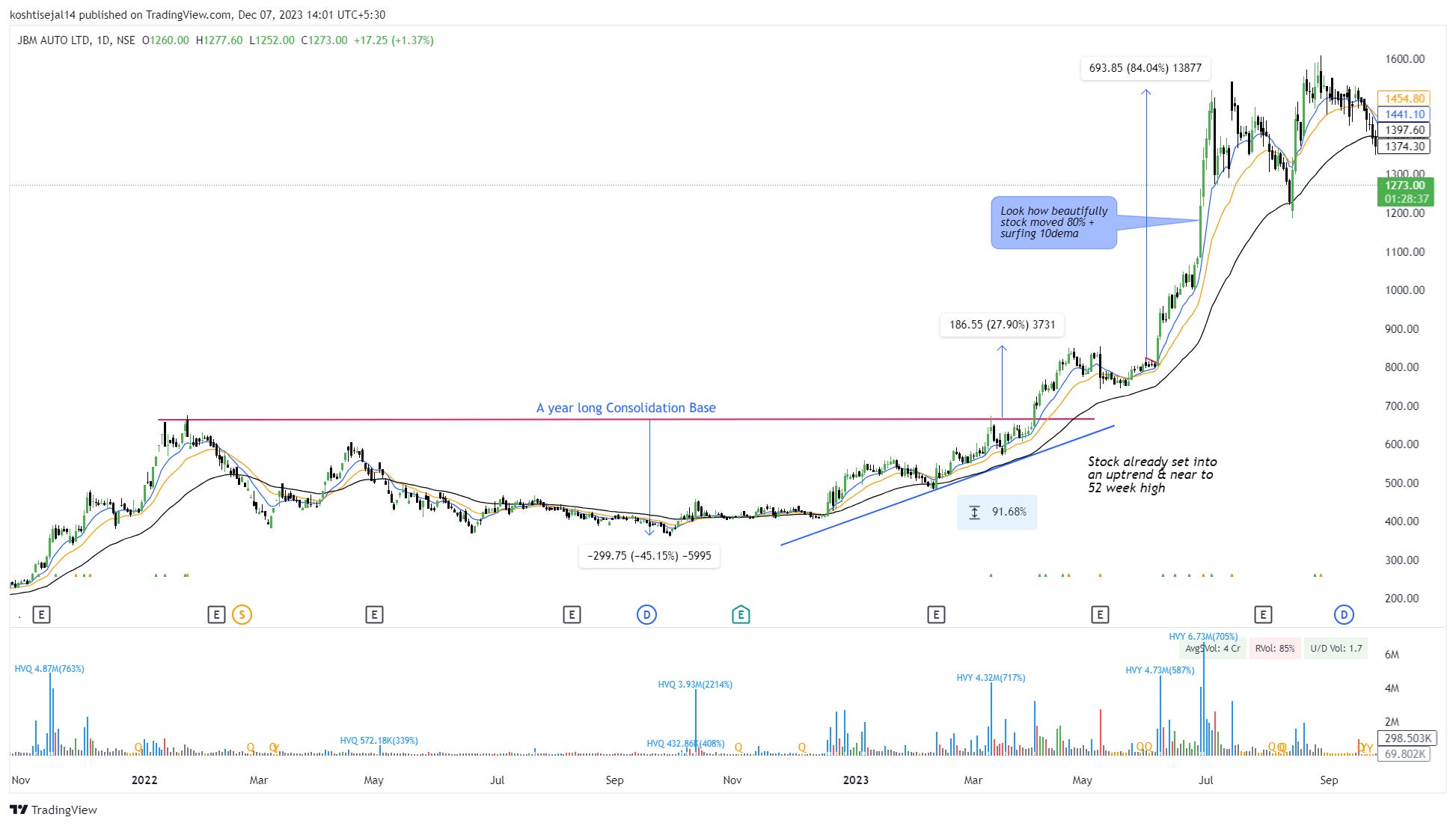This screenshot has width=1456, height=826.
Task: Click the JBM AUTO LTD symbol title
Action: coord(53,40)
